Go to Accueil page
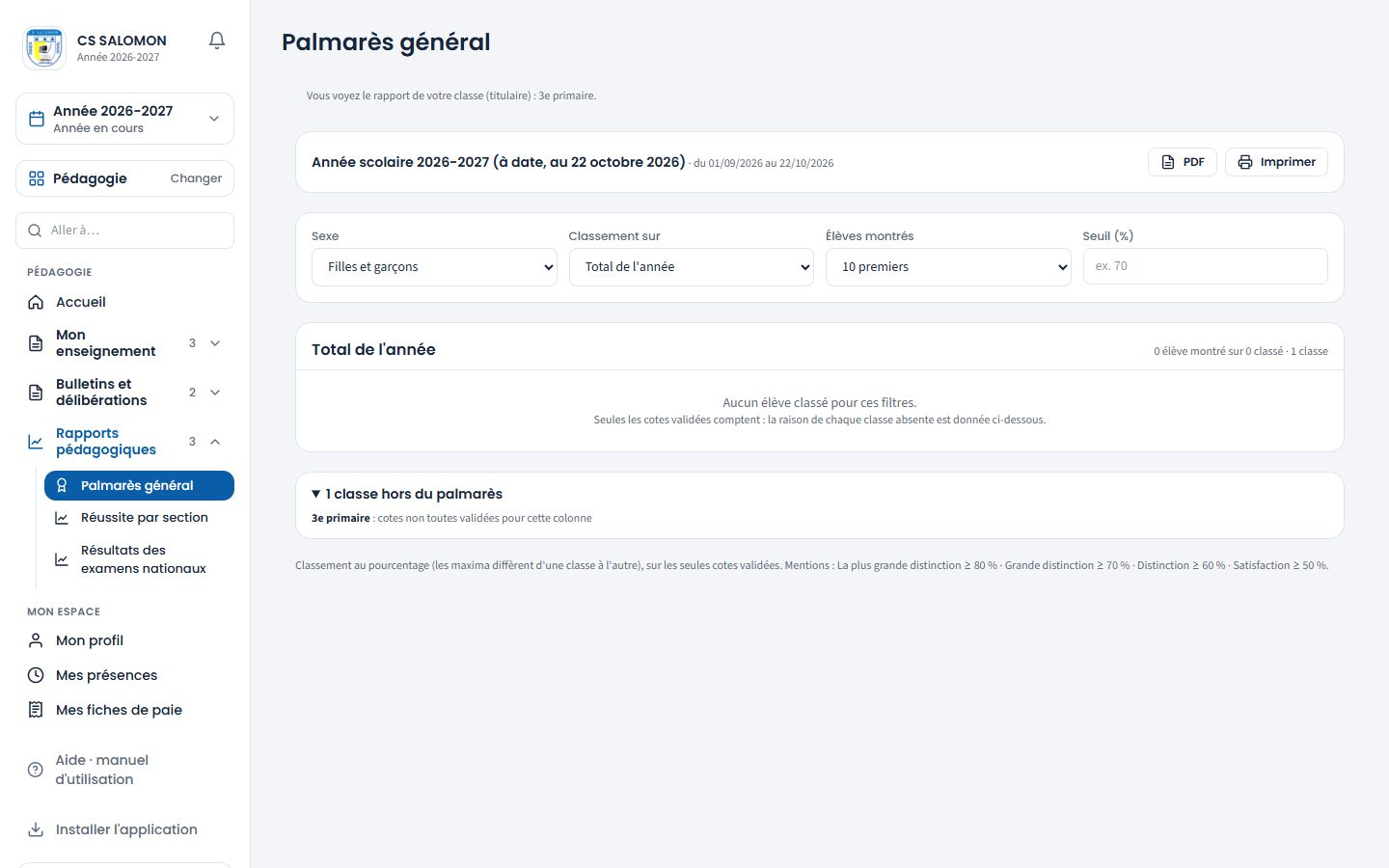This screenshot has width=1389, height=868. pyautogui.click(x=124, y=302)
